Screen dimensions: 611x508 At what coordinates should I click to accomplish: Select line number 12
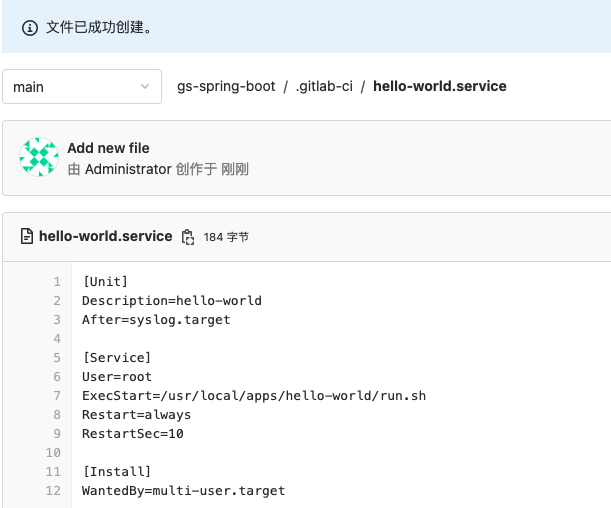tap(53, 491)
